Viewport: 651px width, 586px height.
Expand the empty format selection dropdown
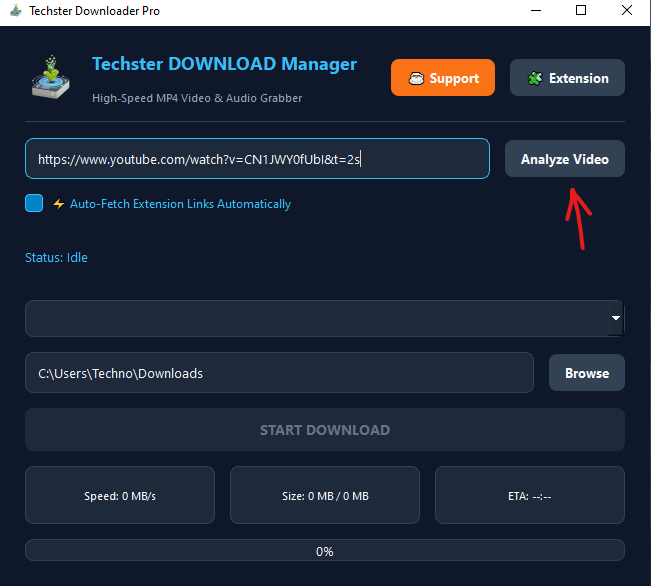(325, 318)
